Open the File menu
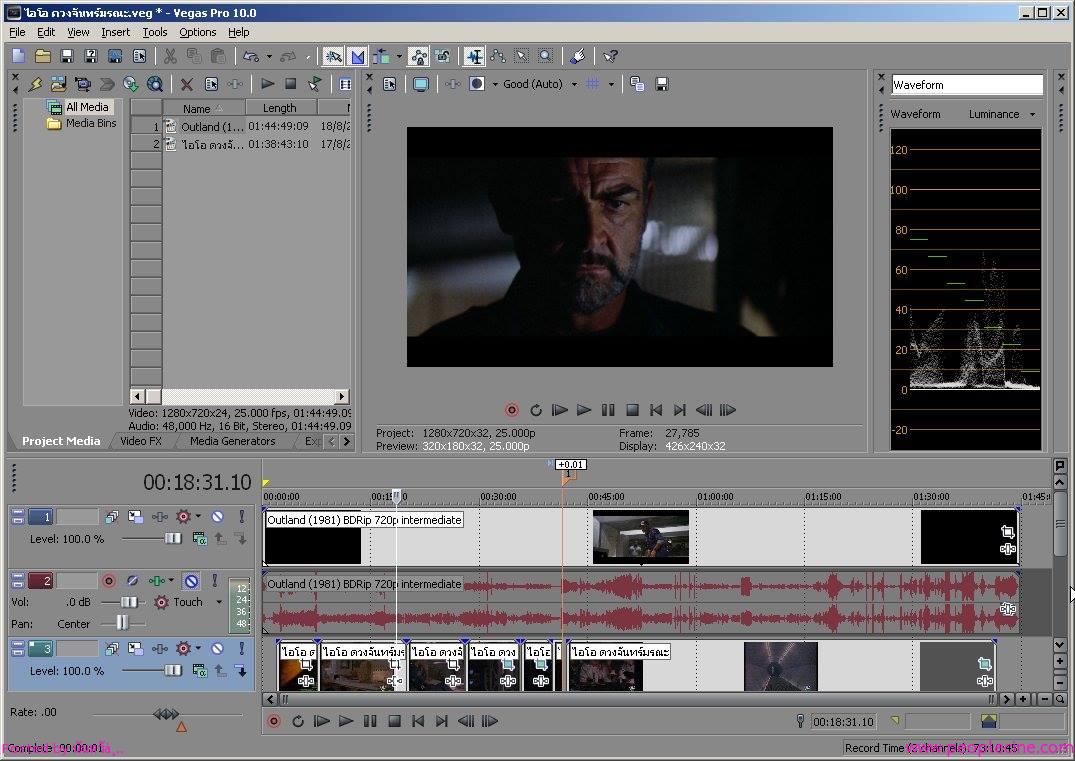The height and width of the screenshot is (761, 1075). click(x=17, y=32)
